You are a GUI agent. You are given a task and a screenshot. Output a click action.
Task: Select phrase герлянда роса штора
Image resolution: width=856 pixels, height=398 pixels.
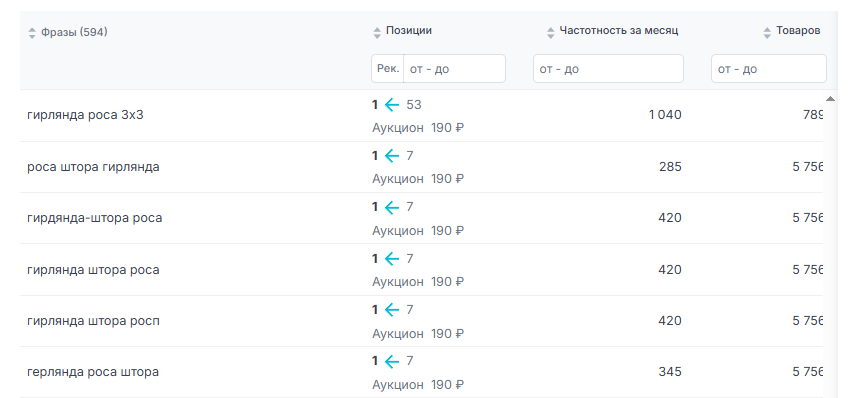[93, 372]
